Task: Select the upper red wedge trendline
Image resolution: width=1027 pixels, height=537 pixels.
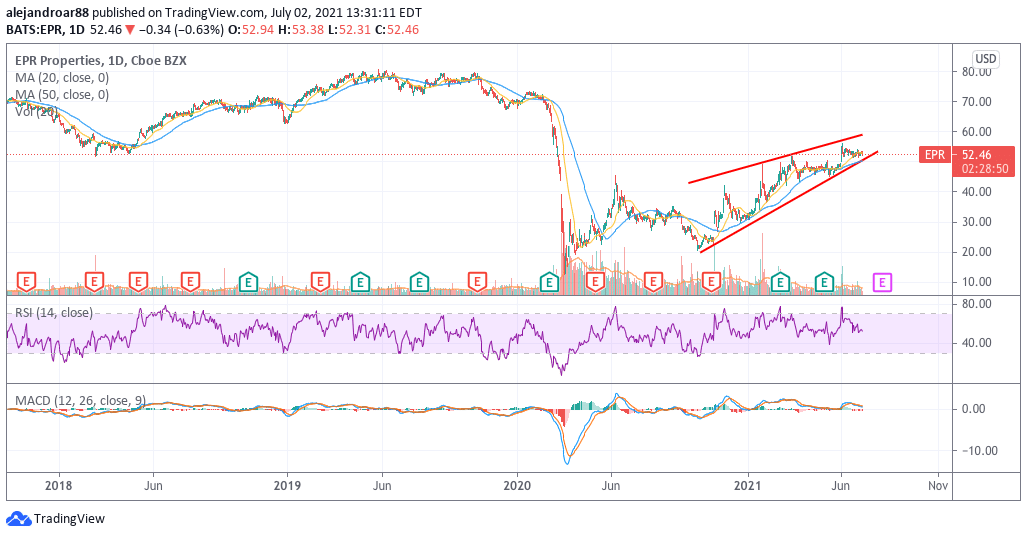Action: (x=775, y=158)
